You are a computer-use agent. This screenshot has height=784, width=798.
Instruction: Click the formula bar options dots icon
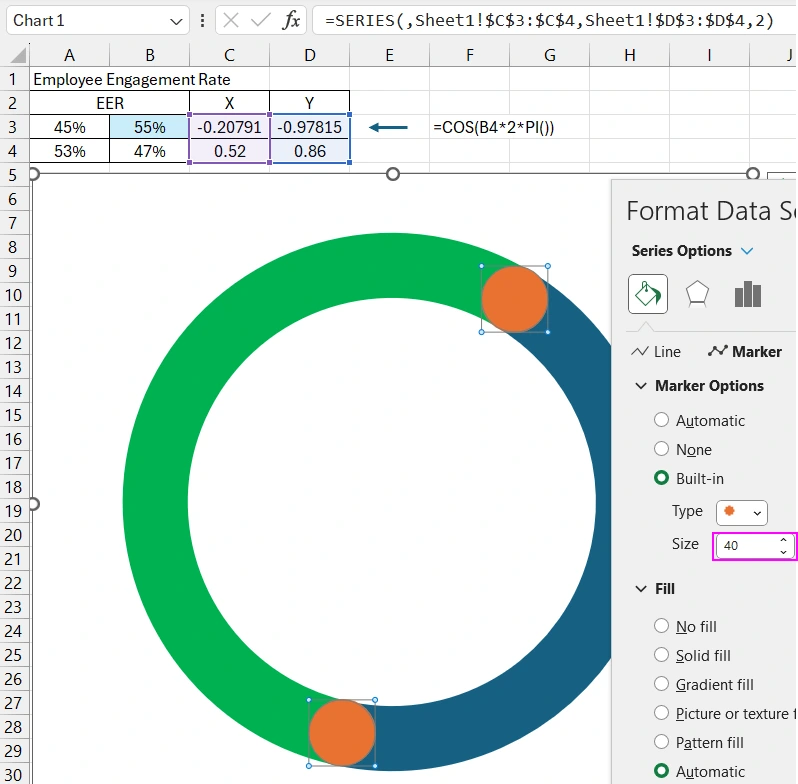pos(204,20)
